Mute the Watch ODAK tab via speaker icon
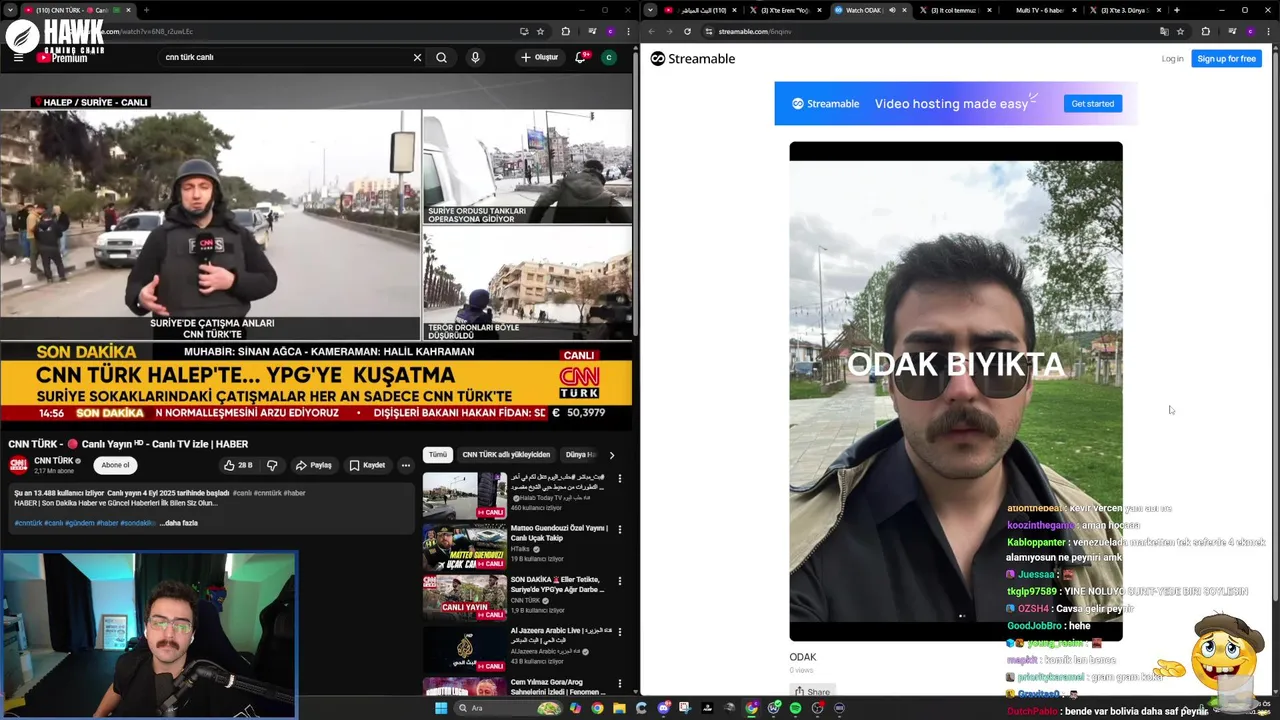This screenshot has width=1280, height=720. click(x=891, y=10)
